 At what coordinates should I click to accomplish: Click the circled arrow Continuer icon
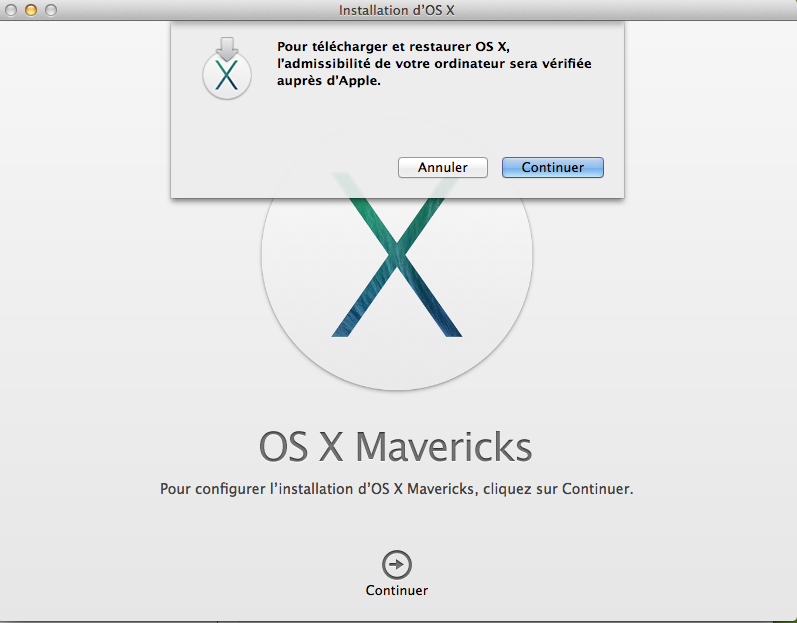coord(396,564)
